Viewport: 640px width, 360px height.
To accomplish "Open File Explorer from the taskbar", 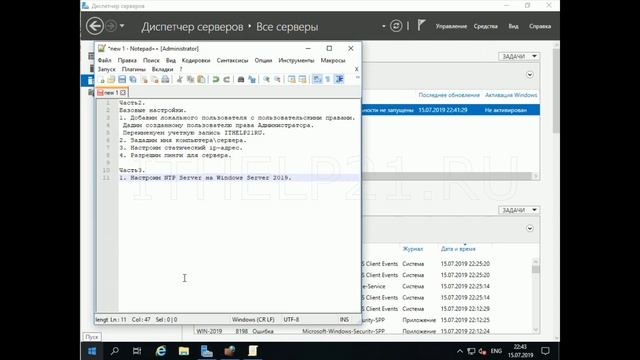I will (x=184, y=351).
